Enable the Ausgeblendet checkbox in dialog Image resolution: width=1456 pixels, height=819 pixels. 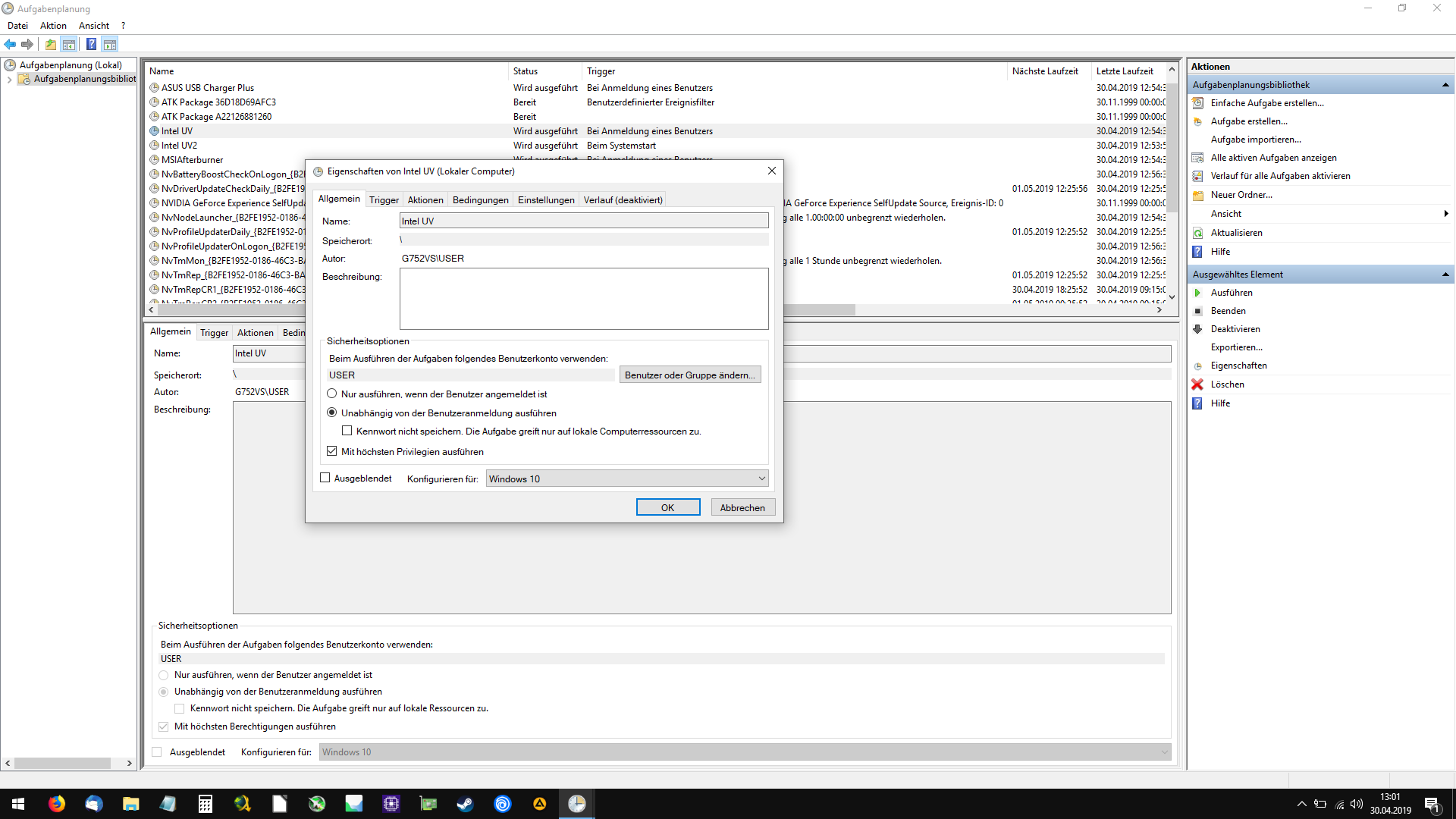click(325, 478)
